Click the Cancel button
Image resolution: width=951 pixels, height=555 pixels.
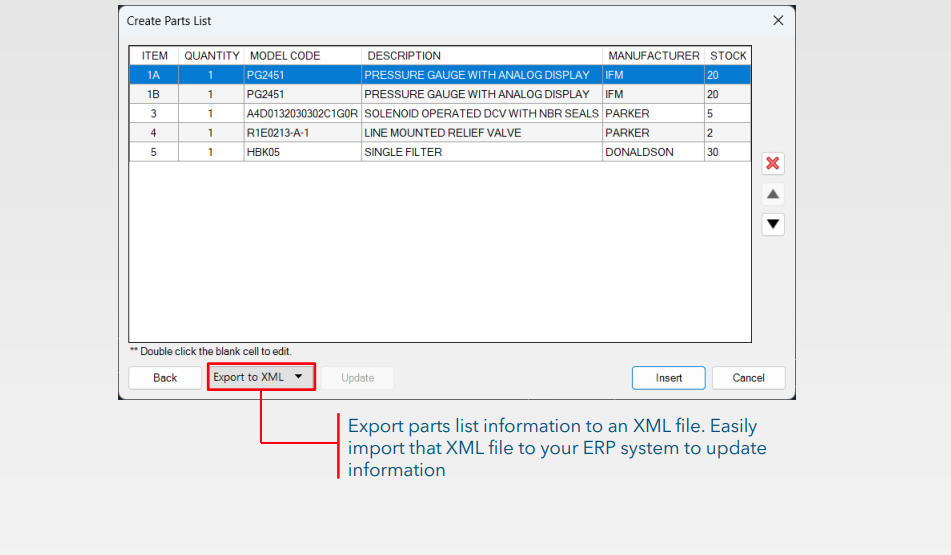coord(748,378)
